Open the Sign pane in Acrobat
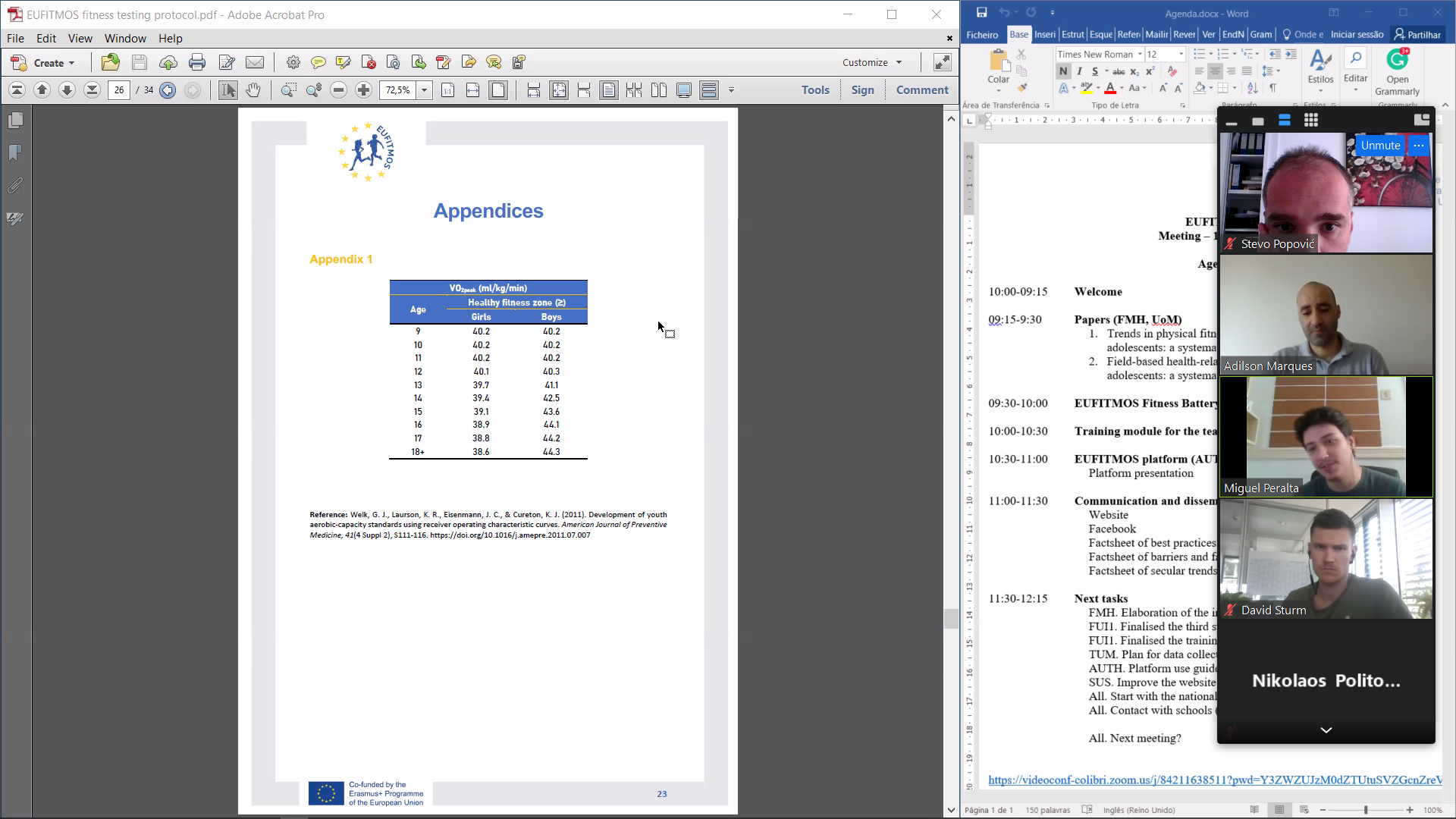Screen dimensions: 1456x819 862,89
